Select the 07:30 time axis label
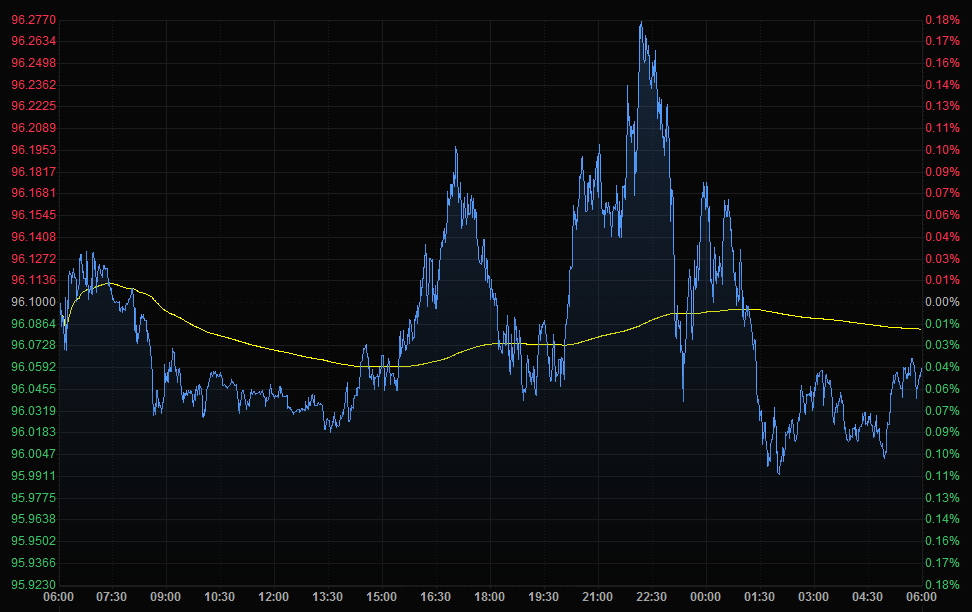 (x=112, y=597)
